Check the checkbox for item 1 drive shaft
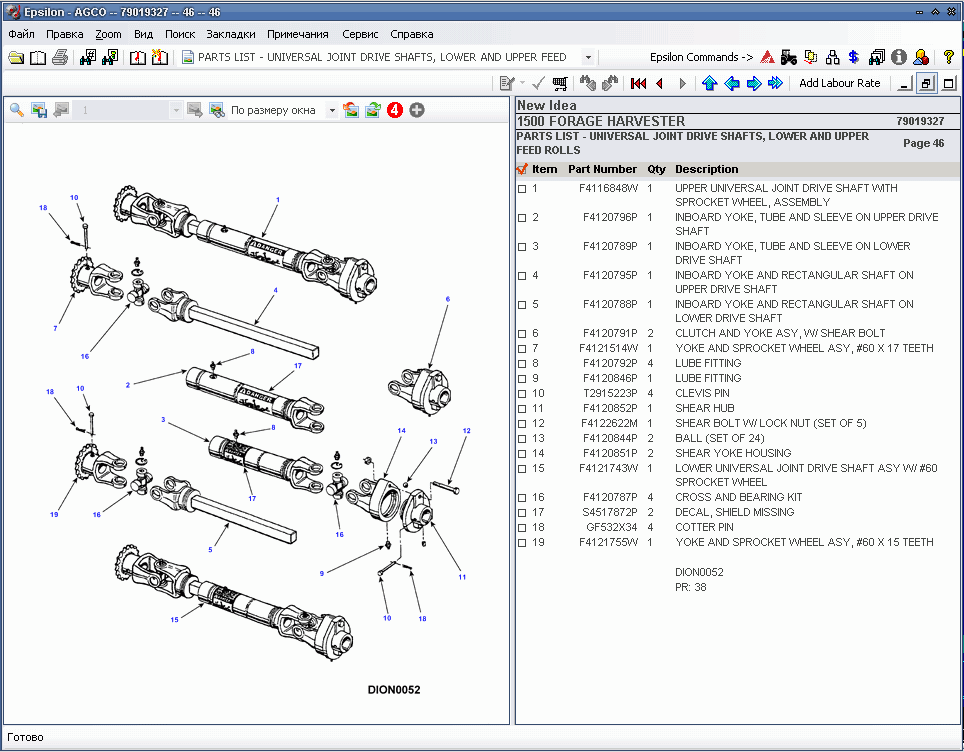 click(522, 188)
